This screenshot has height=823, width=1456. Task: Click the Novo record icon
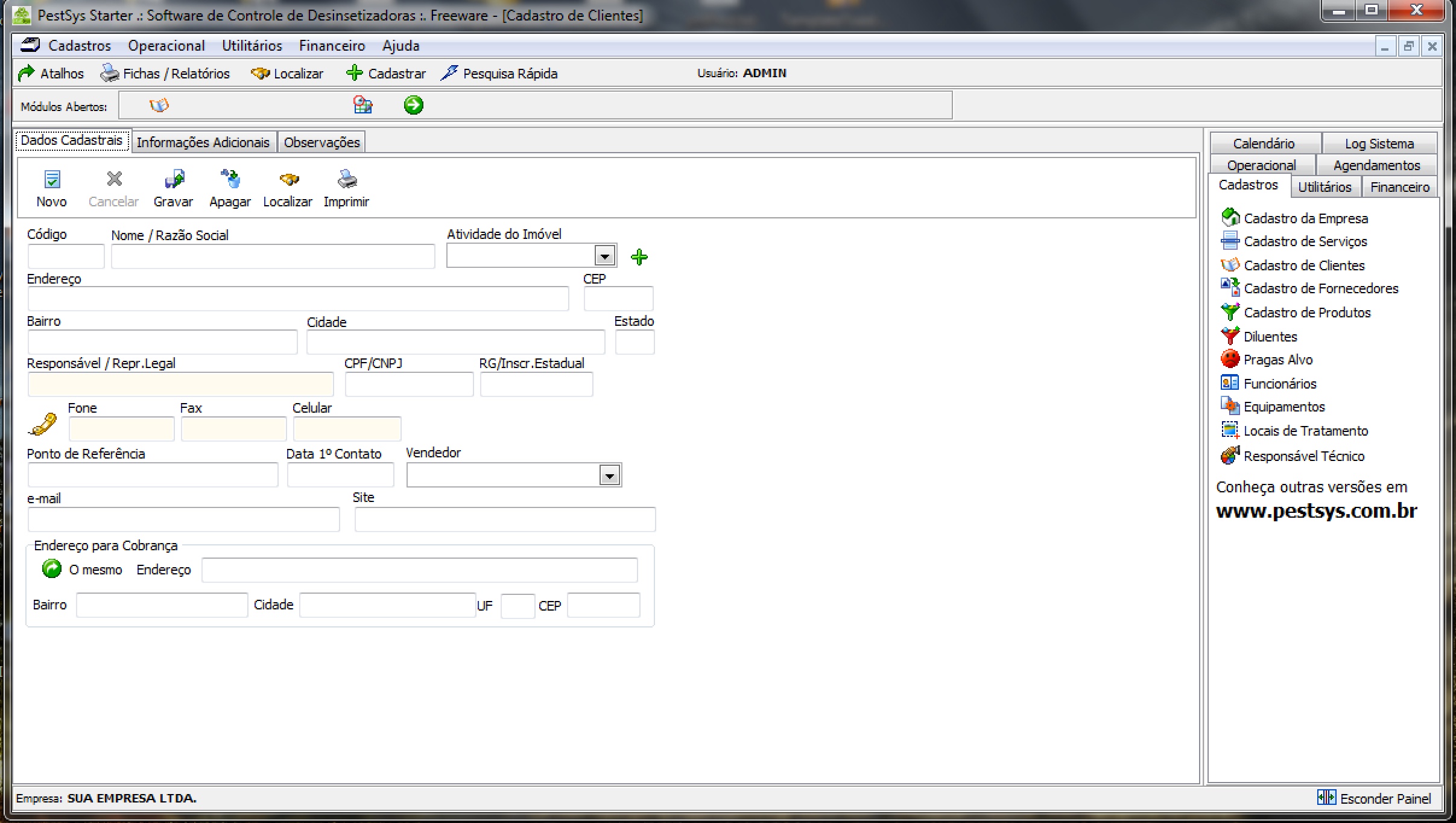tap(52, 179)
